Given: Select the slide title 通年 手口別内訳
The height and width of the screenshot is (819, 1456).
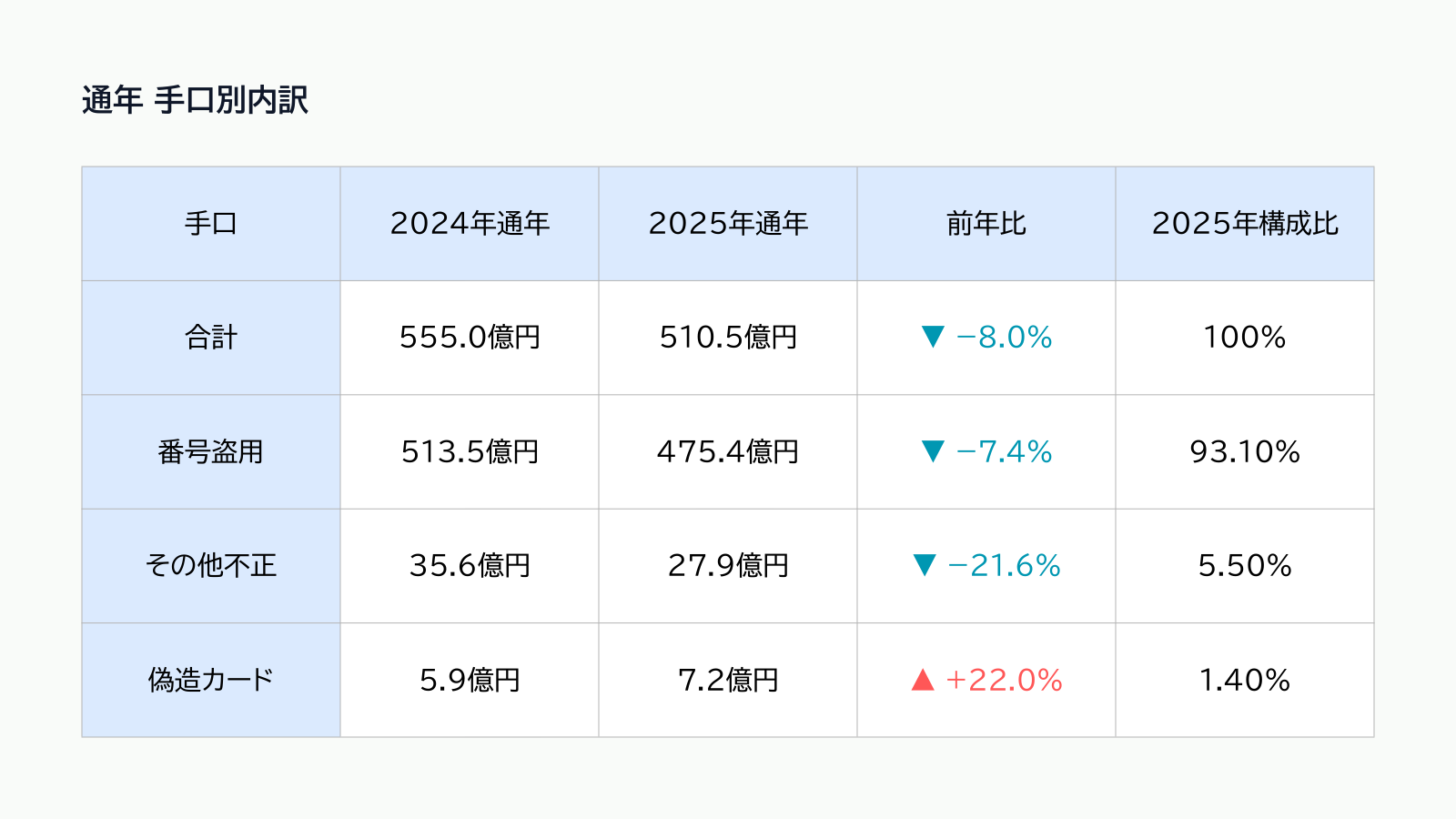Looking at the screenshot, I should (195, 100).
